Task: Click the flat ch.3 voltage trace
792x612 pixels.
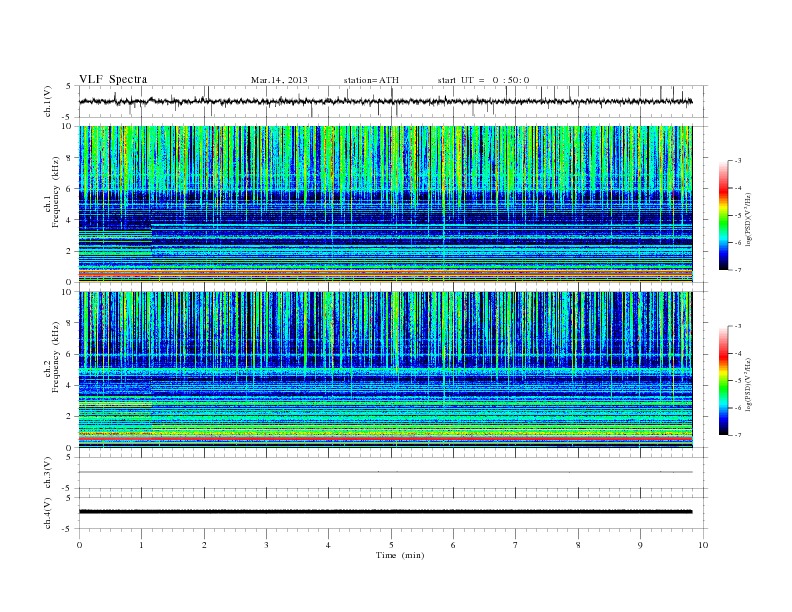Action: 385,472
